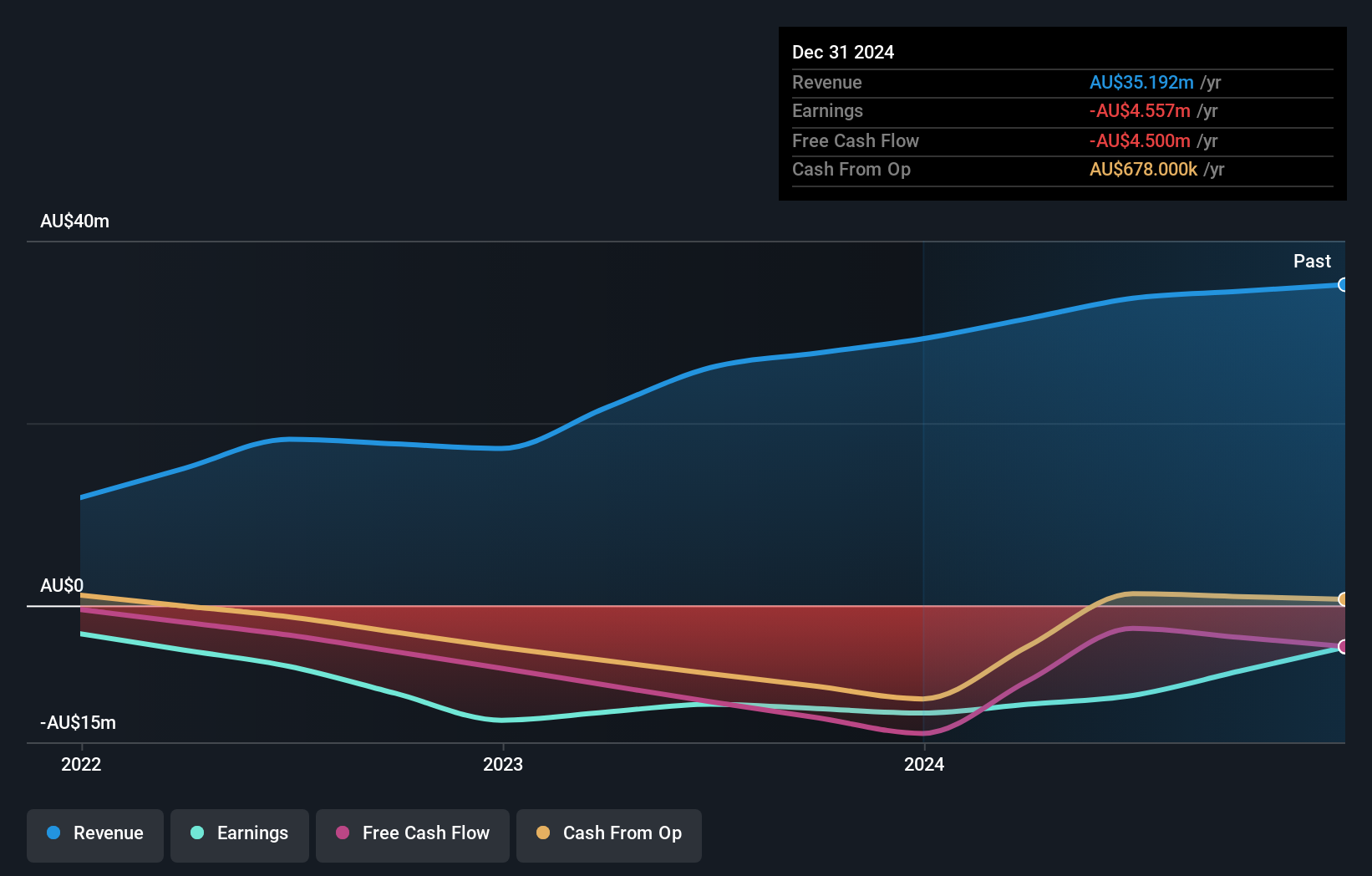Click the Free Cash Flow endpoint circle
The image size is (1372, 876).
click(x=1343, y=645)
